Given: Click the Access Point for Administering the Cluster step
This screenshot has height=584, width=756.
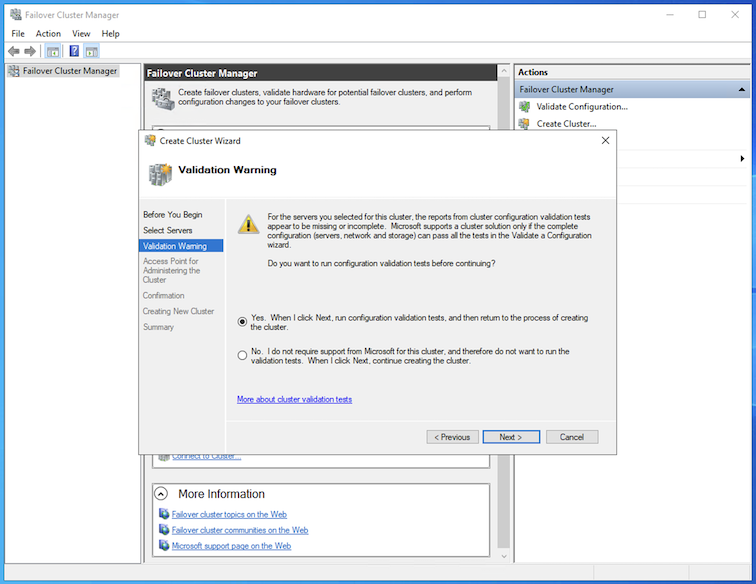Looking at the screenshot, I should (172, 271).
